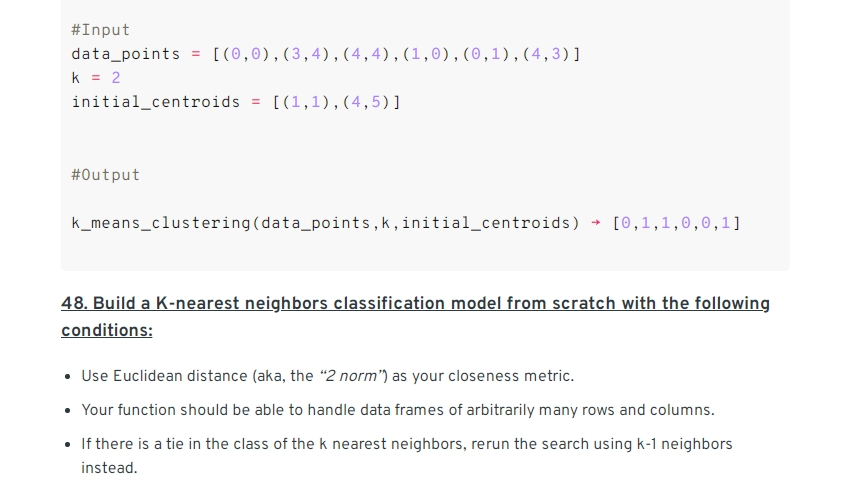
Task: Place cursor on the data_points variable name
Action: pyautogui.click(x=125, y=54)
